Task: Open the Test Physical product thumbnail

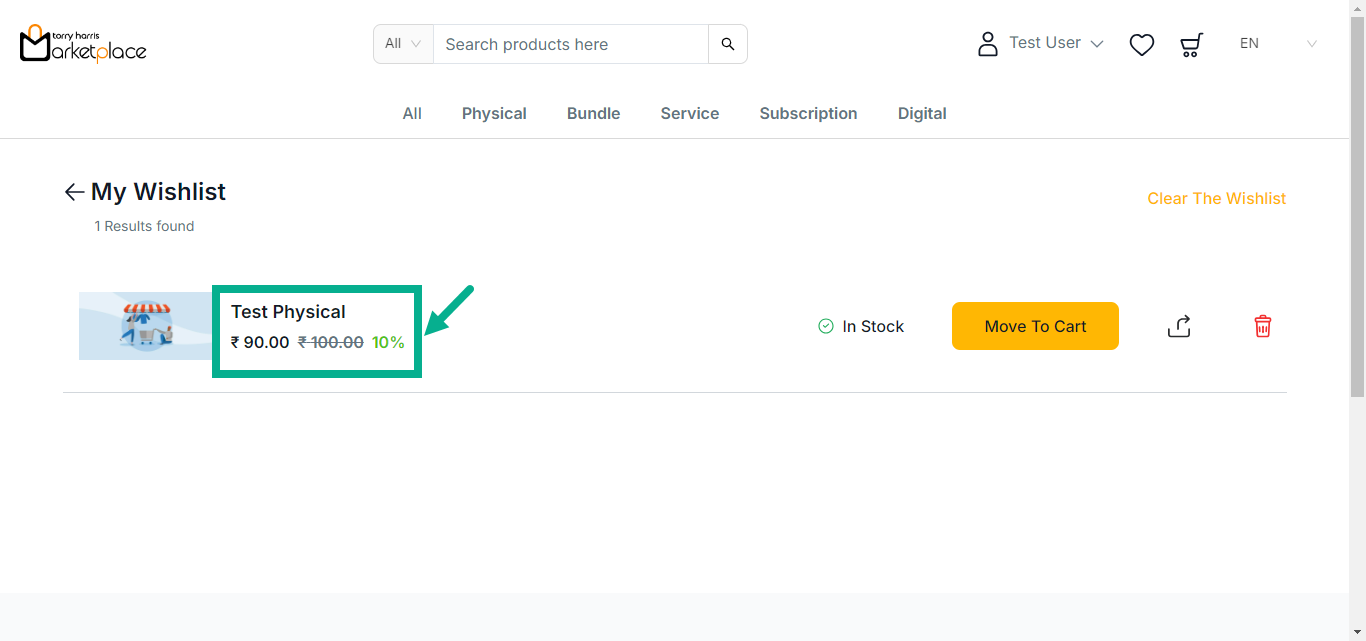Action: coord(146,326)
